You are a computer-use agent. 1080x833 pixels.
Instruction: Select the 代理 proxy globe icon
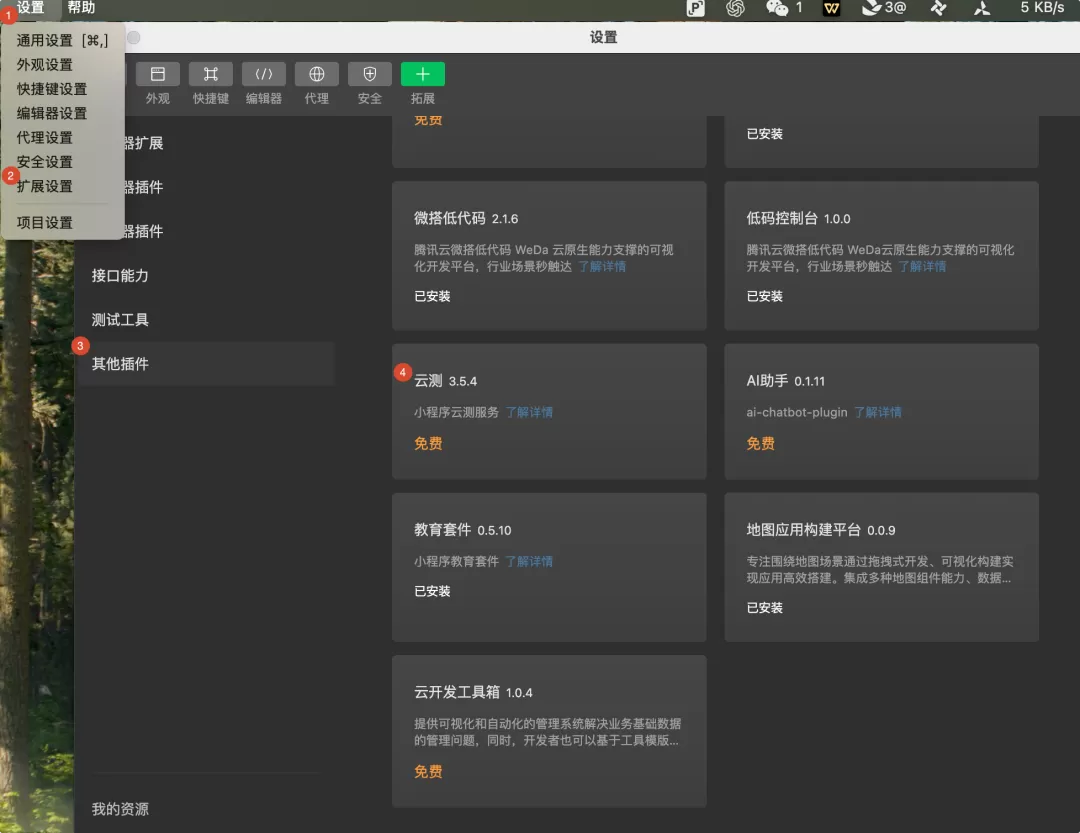tap(317, 74)
